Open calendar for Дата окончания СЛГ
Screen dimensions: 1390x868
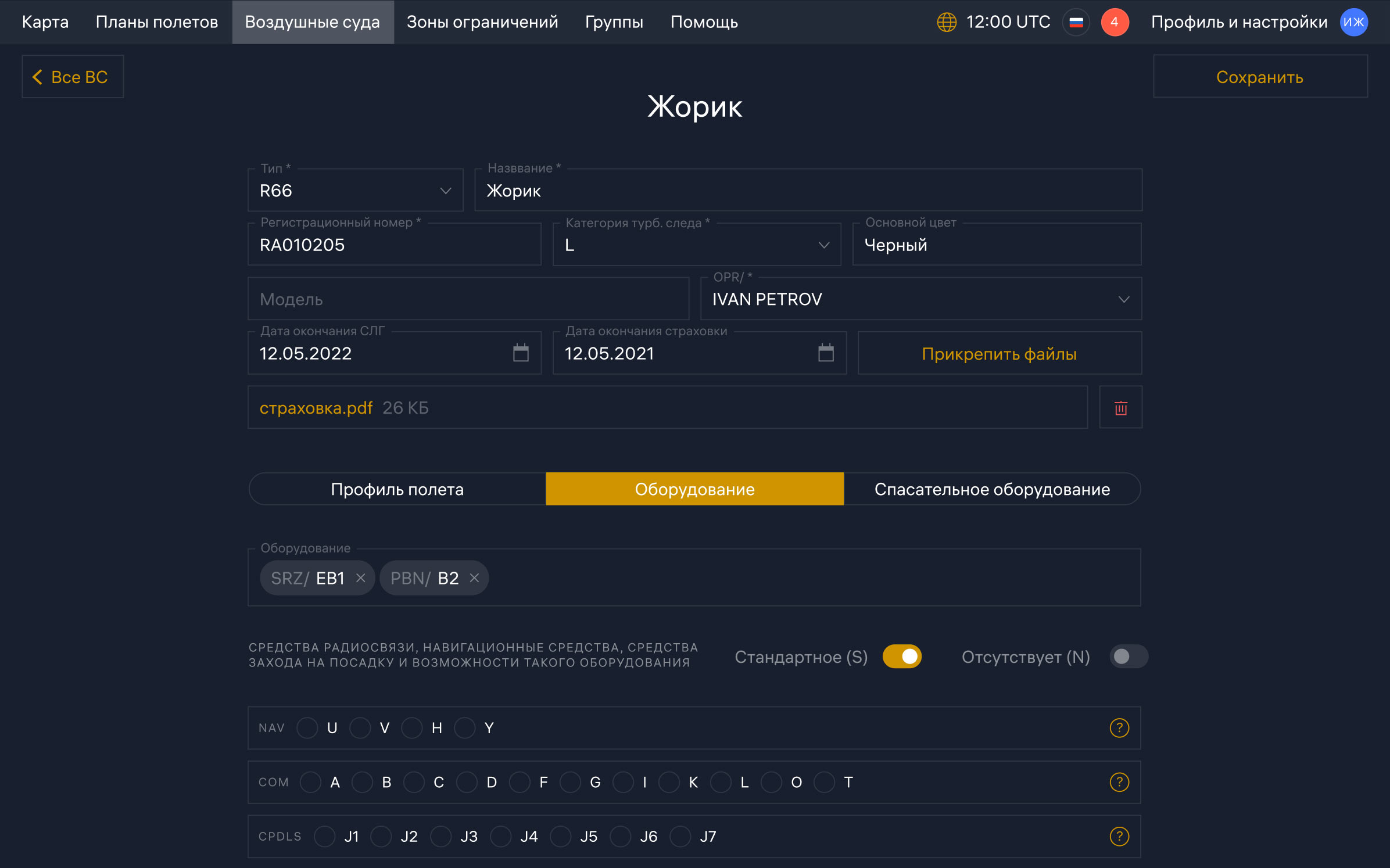521,353
